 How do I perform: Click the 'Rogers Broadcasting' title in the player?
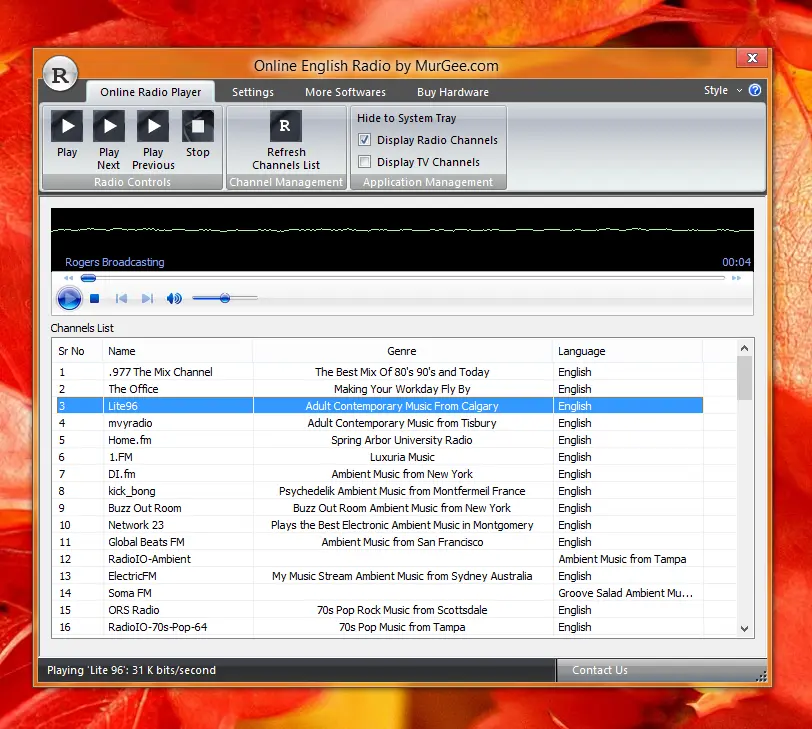click(114, 262)
